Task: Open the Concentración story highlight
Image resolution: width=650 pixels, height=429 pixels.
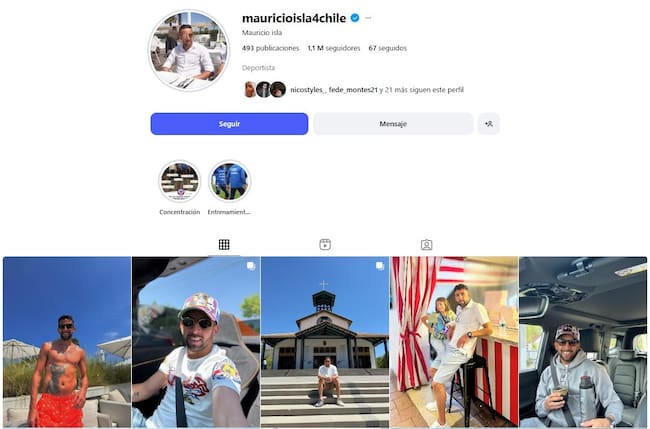Action: pyautogui.click(x=179, y=182)
